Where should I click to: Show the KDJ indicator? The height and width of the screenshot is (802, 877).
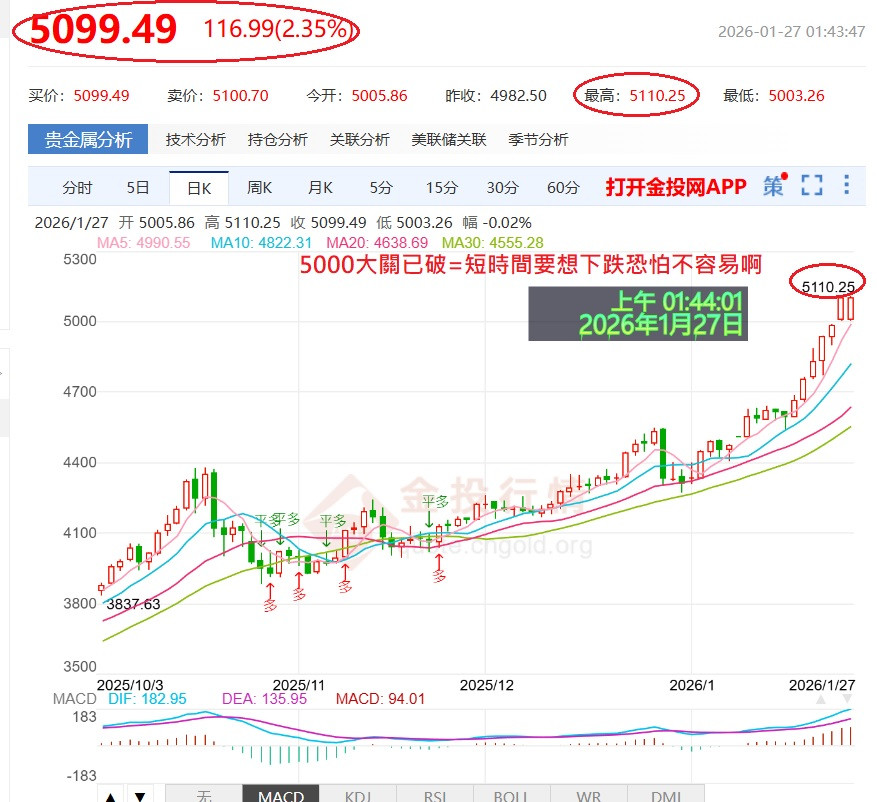pos(357,795)
